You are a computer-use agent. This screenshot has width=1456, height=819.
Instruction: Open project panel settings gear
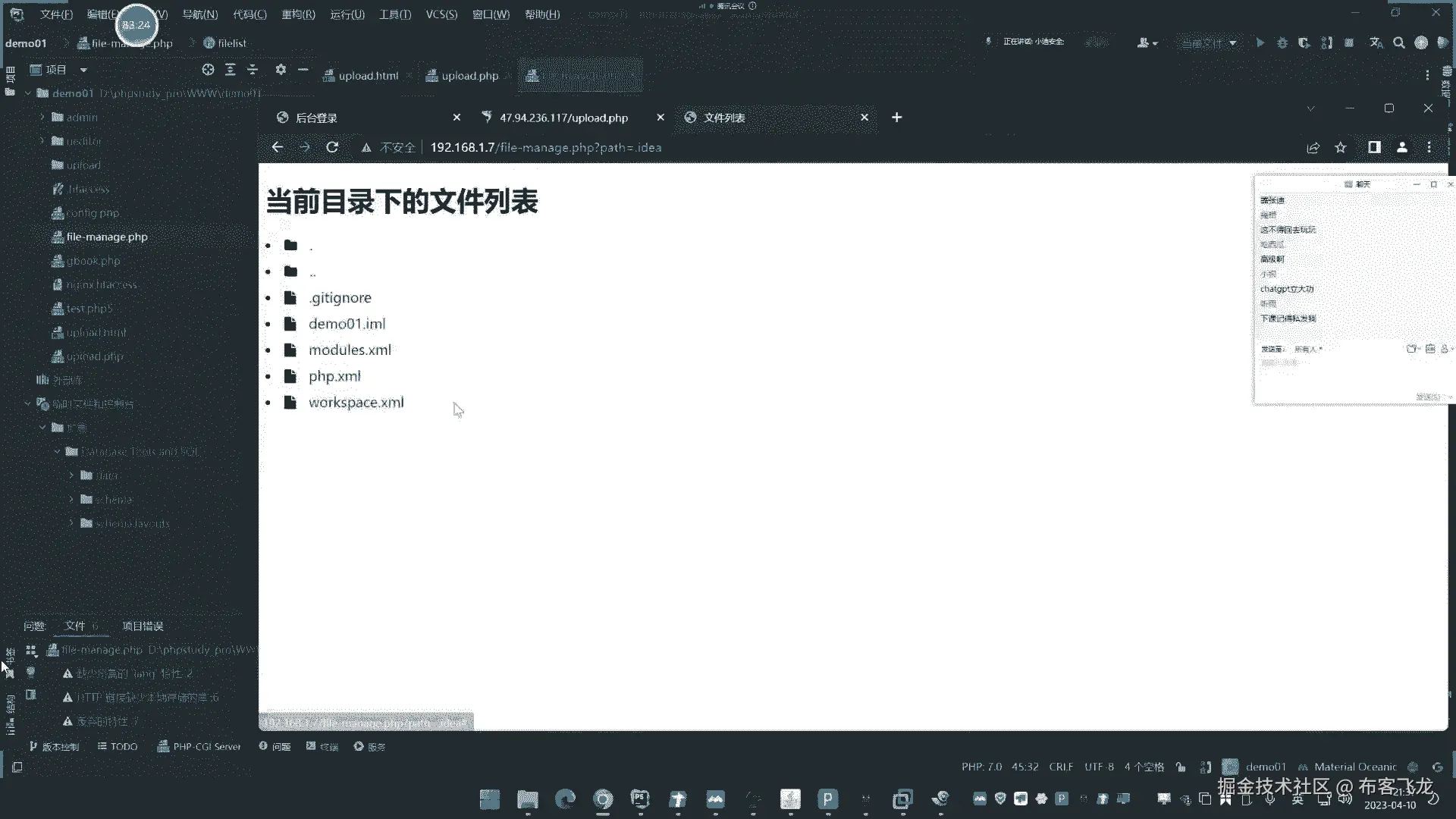click(281, 69)
